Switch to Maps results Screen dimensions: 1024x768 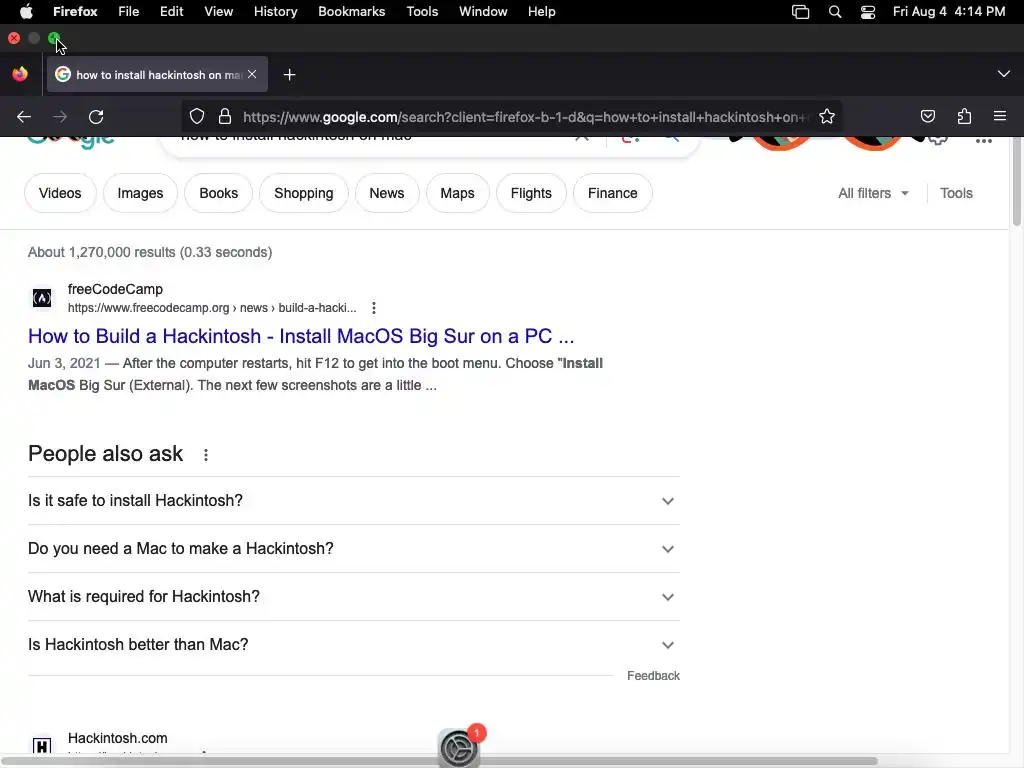click(457, 193)
